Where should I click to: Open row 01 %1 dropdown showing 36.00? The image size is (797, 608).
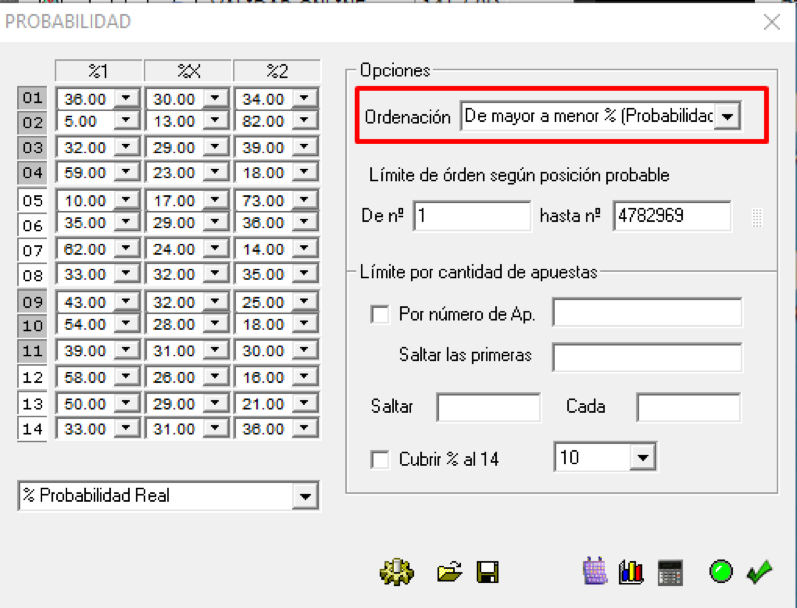(x=126, y=98)
